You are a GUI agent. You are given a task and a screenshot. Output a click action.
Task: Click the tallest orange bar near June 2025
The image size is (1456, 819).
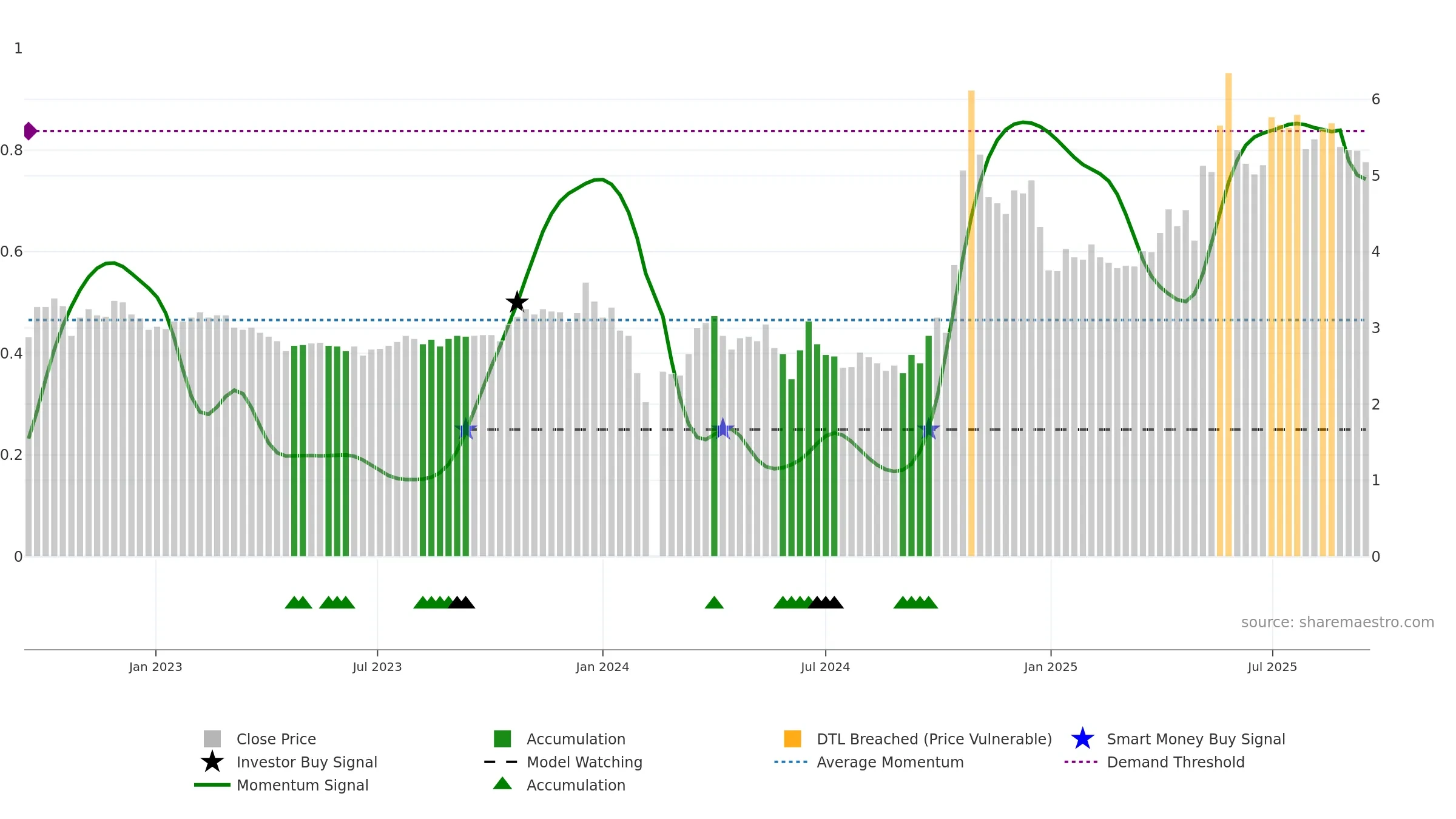[1228, 314]
